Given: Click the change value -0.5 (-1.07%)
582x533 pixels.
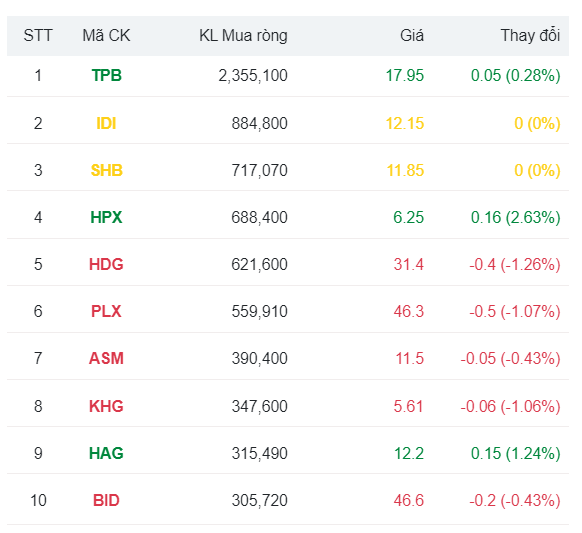Looking at the screenshot, I should point(515,311).
